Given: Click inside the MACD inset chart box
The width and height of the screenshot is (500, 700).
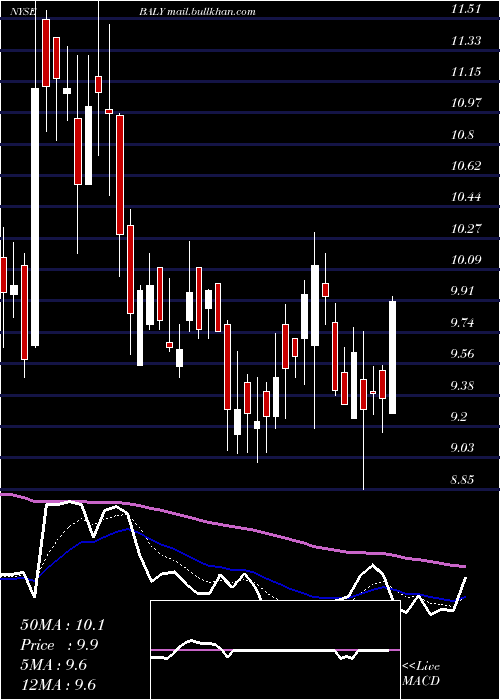Looking at the screenshot, I should tap(275, 650).
